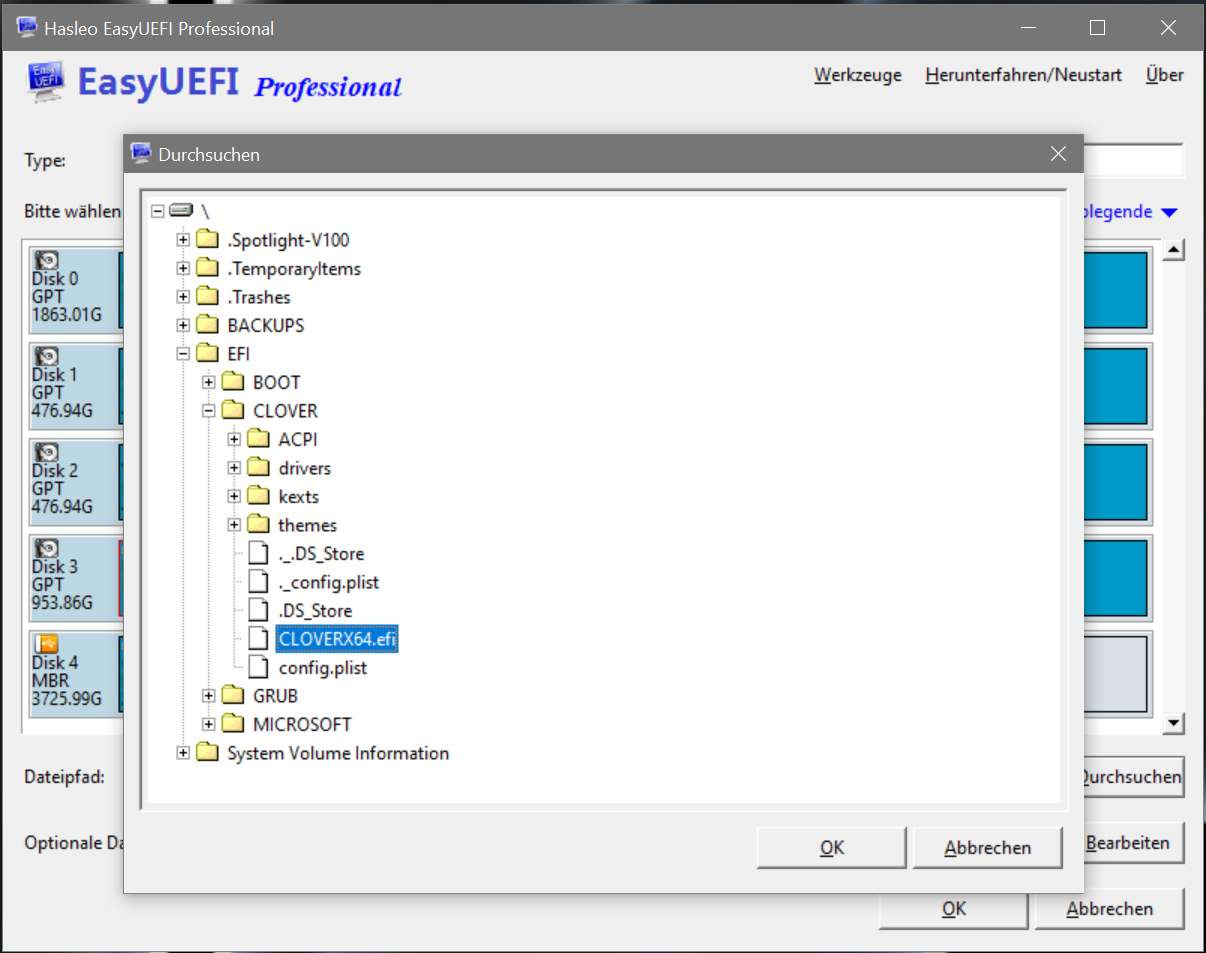1206x953 pixels.
Task: Select the config.plist file name
Action: coord(323,667)
